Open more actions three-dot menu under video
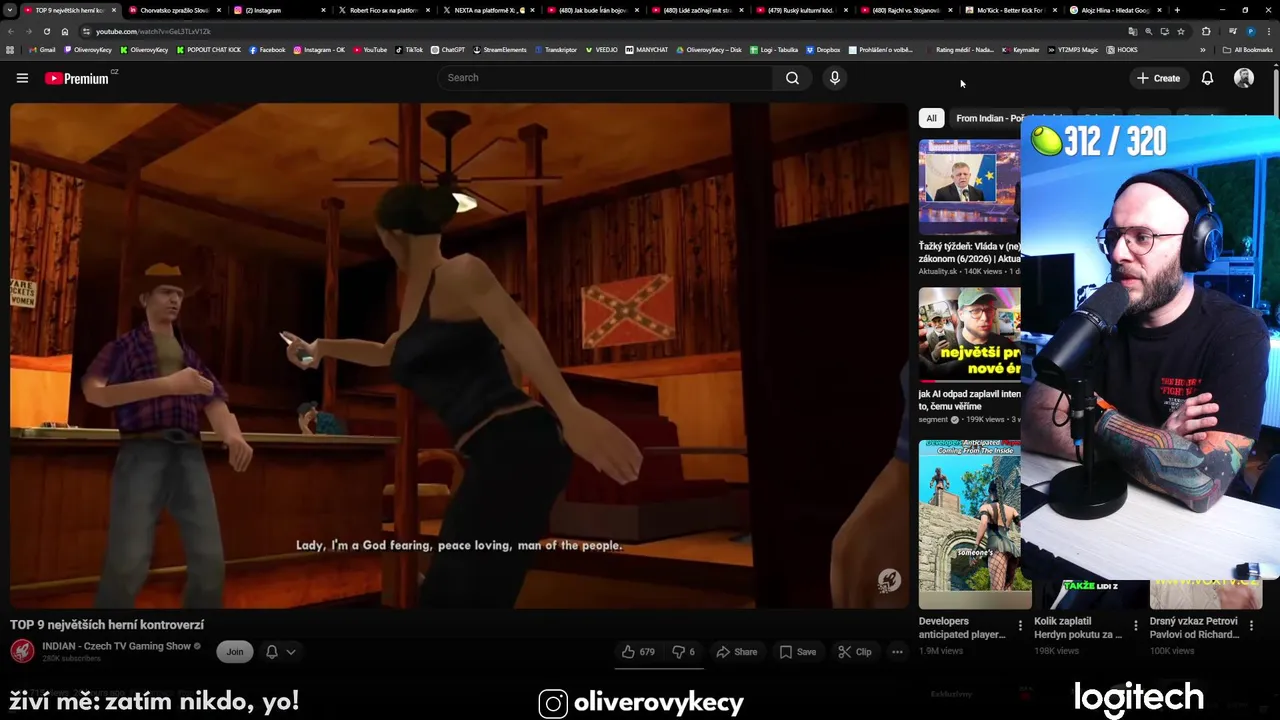Image resolution: width=1280 pixels, height=720 pixels. 897,652
